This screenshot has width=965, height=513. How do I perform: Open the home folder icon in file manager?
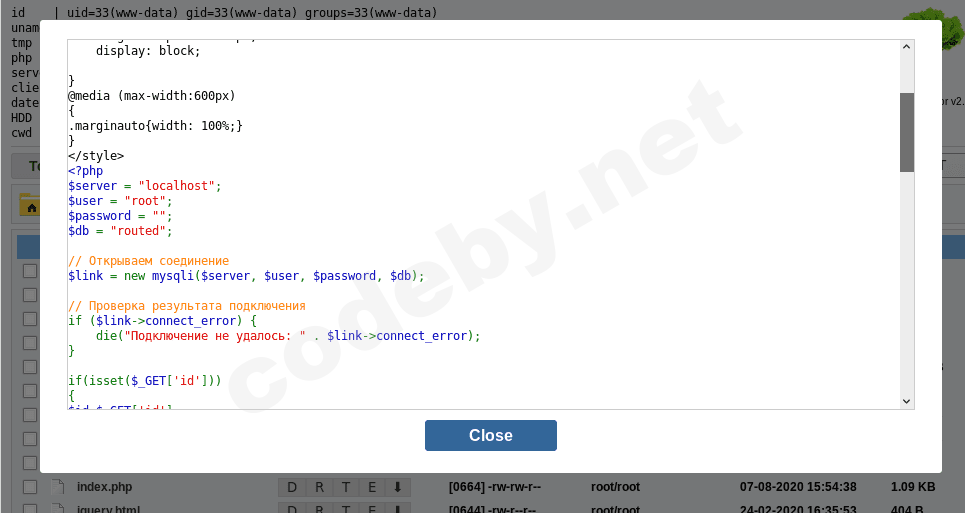pos(30,205)
